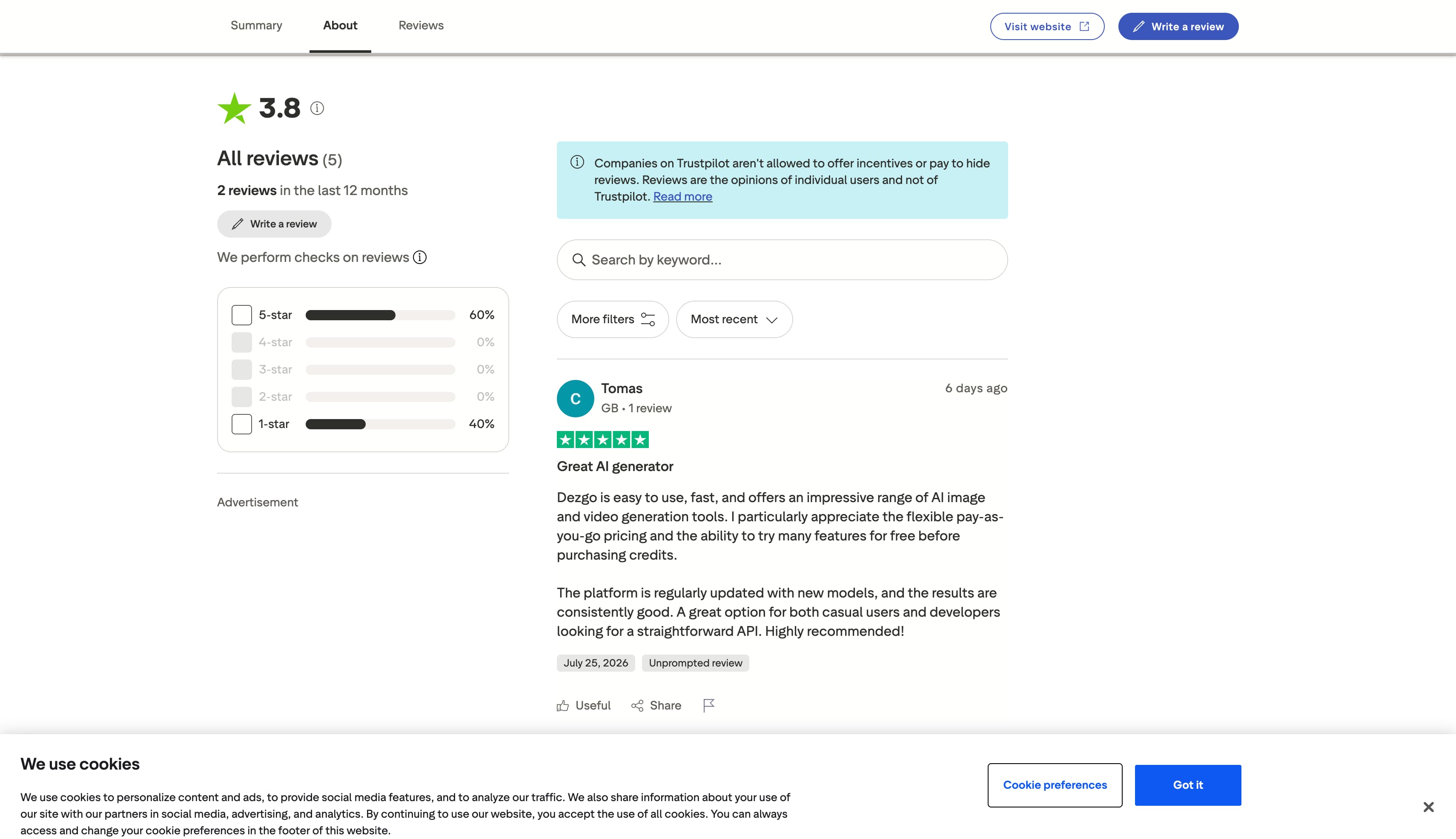1456x839 pixels.
Task: Click the pencil icon in the blue Write a review button
Action: click(x=1139, y=26)
